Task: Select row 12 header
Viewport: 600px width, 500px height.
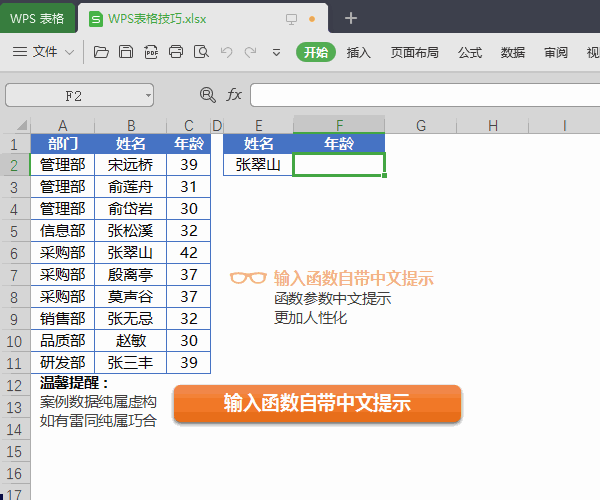Action: click(x=15, y=385)
